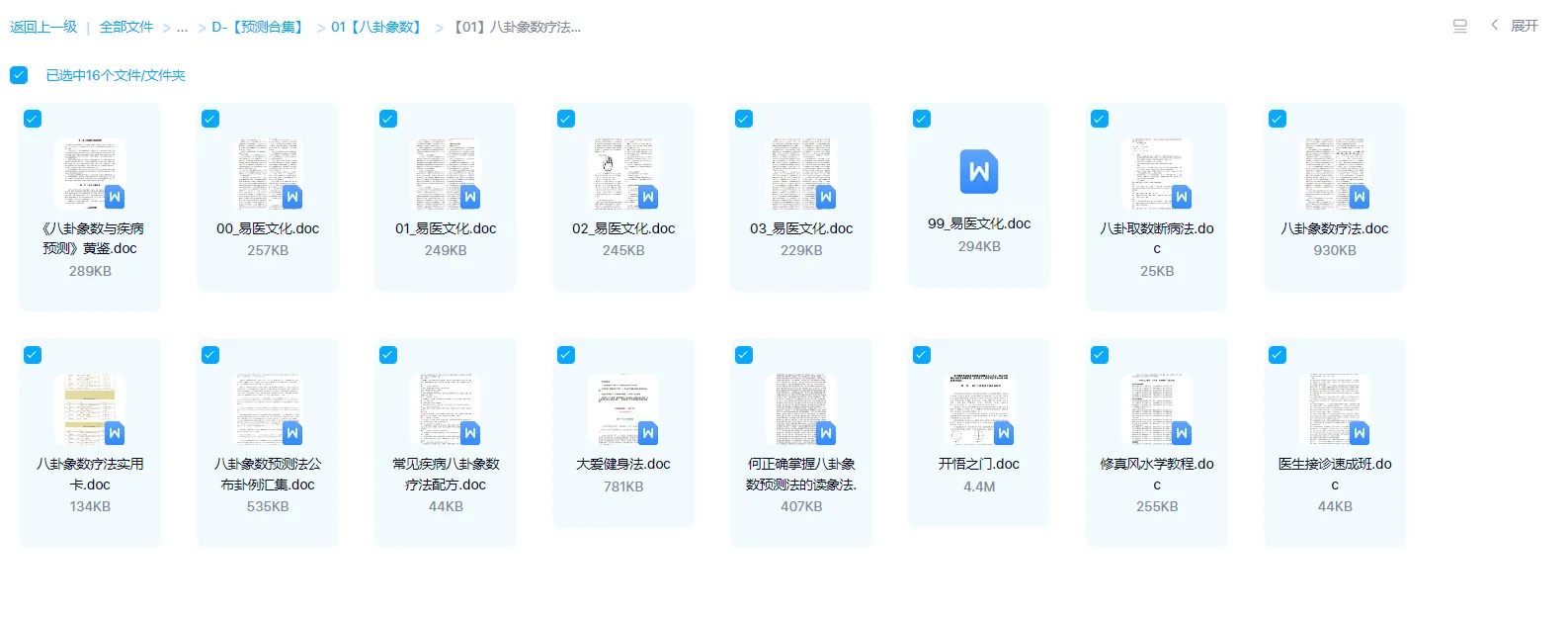Expand the collapsed breadcrumb ellipsis
This screenshot has width=1568, height=618.
(x=182, y=28)
